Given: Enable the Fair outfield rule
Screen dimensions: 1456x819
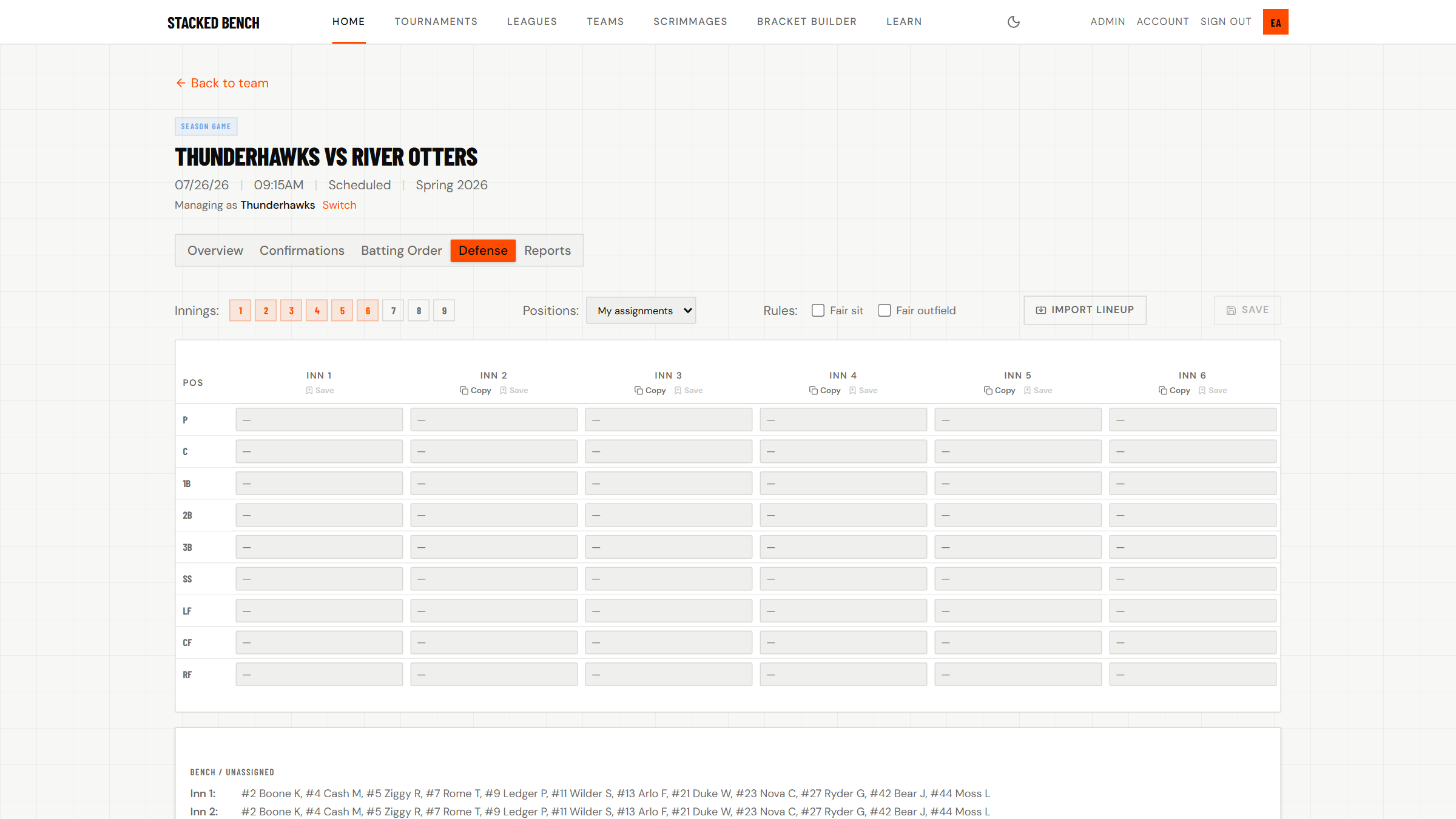Looking at the screenshot, I should tap(885, 311).
